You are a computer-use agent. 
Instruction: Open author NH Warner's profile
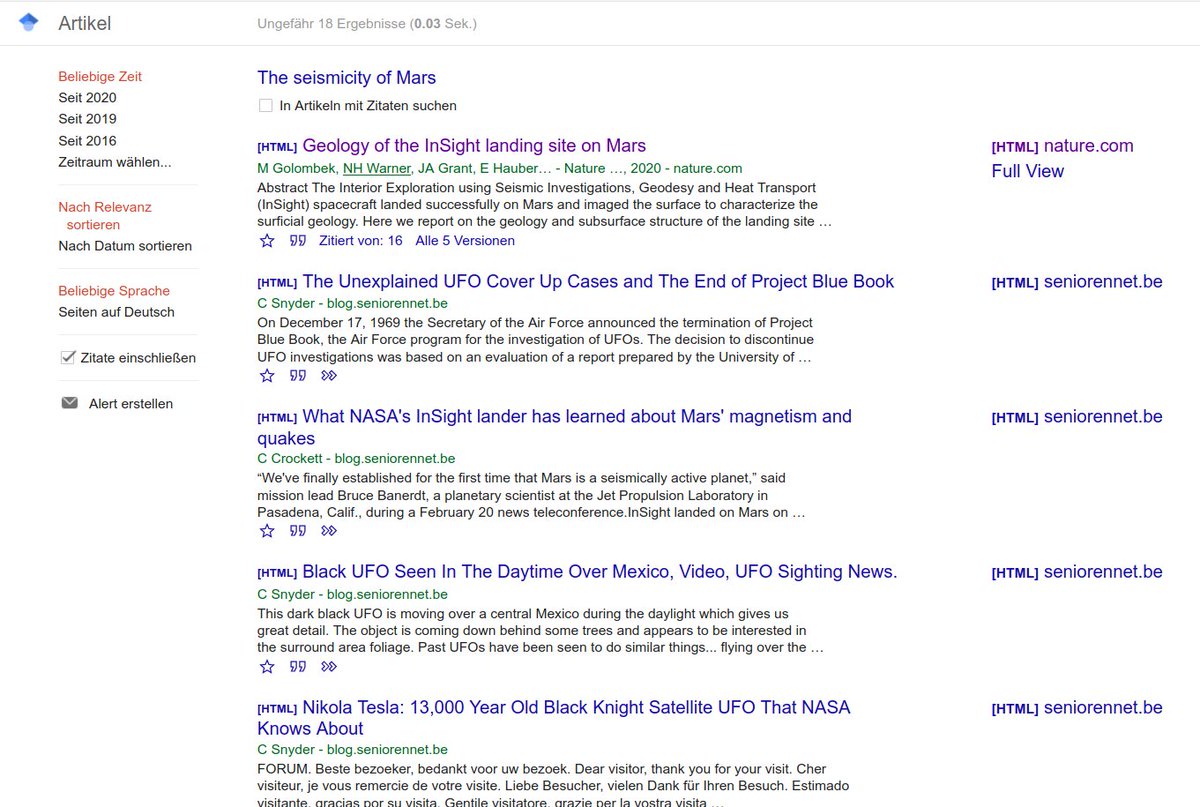coord(377,169)
